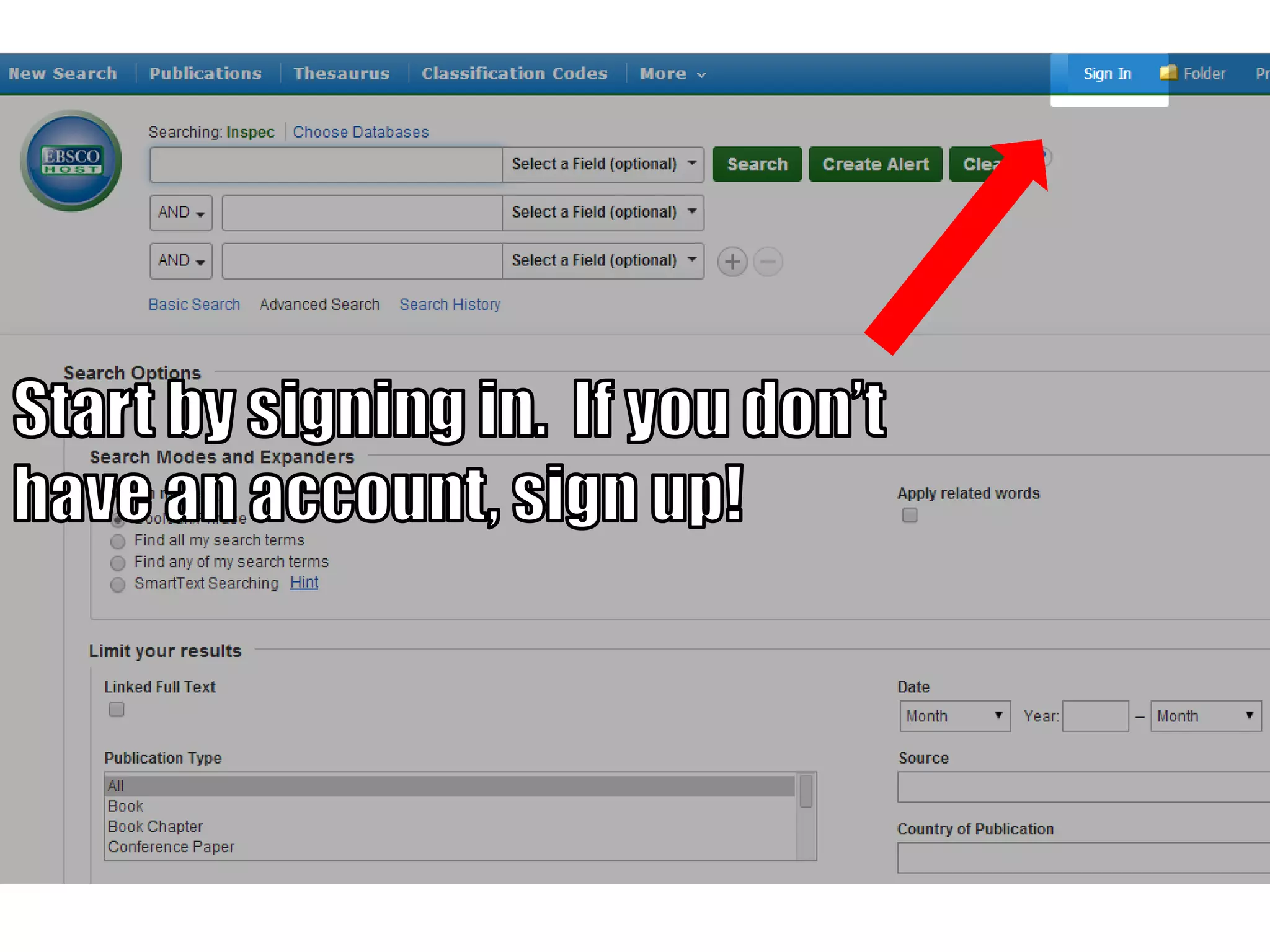Expand the first AND operator dropdown

click(x=181, y=213)
